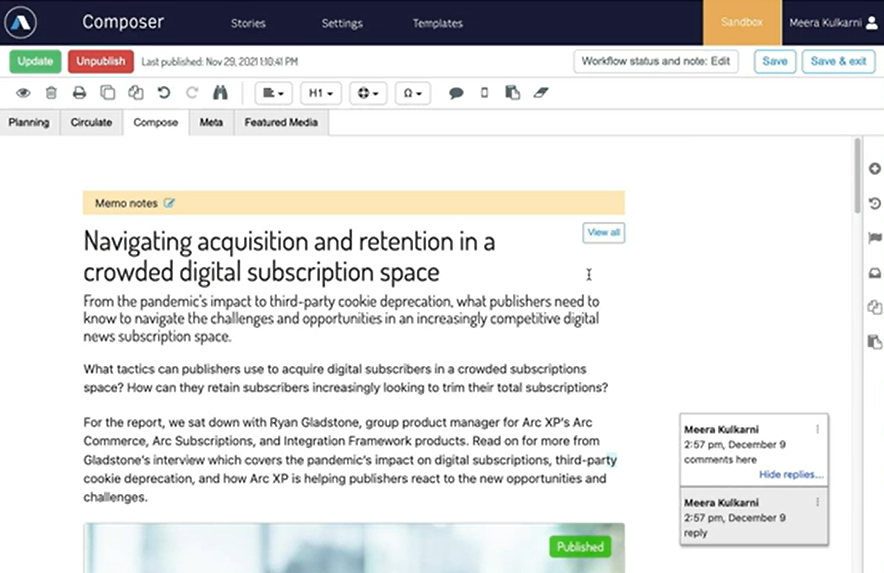The width and height of the screenshot is (884, 573).
Task: Edit Memo notes pencil icon
Action: (x=169, y=203)
